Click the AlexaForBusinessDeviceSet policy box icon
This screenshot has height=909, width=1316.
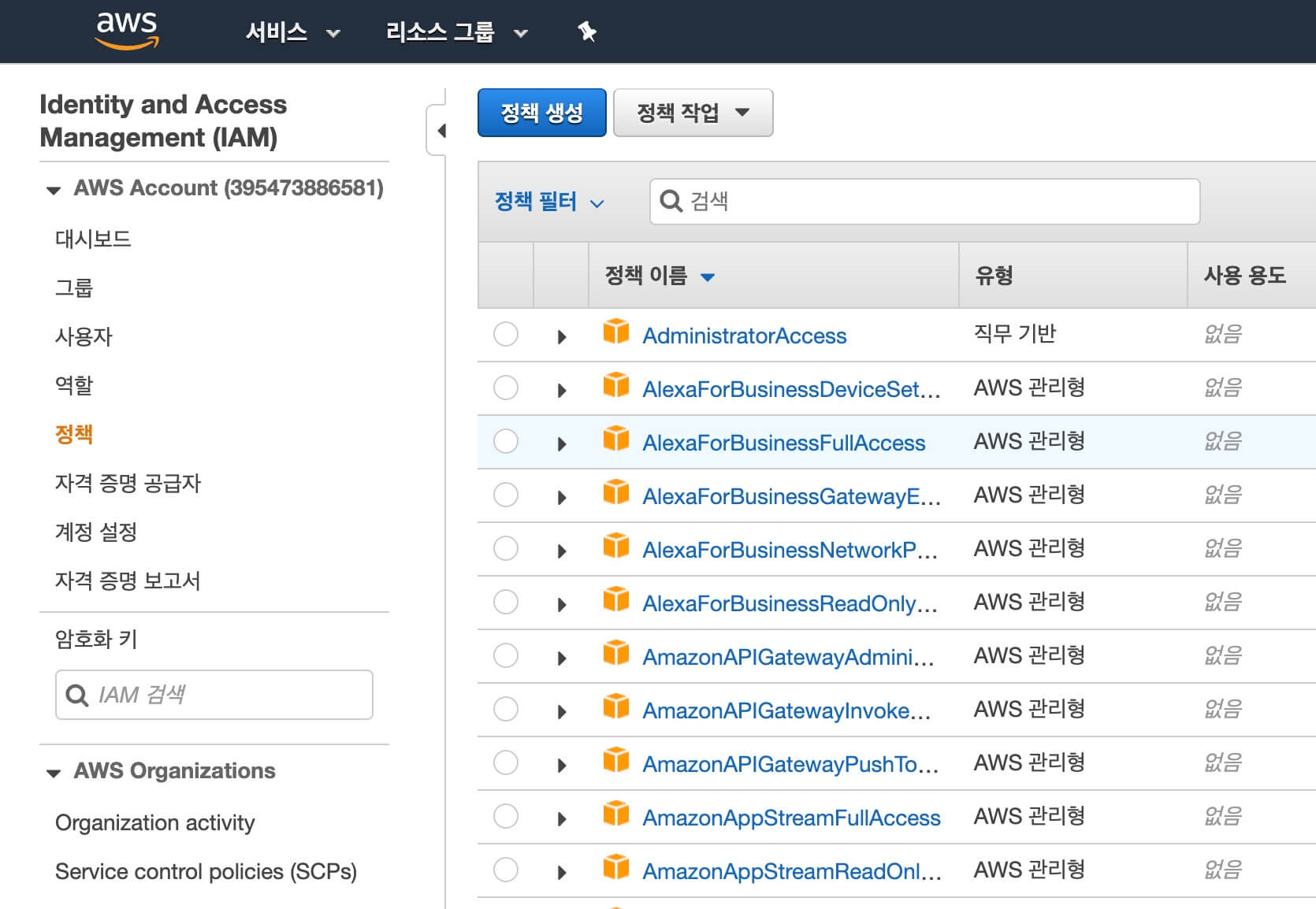616,385
